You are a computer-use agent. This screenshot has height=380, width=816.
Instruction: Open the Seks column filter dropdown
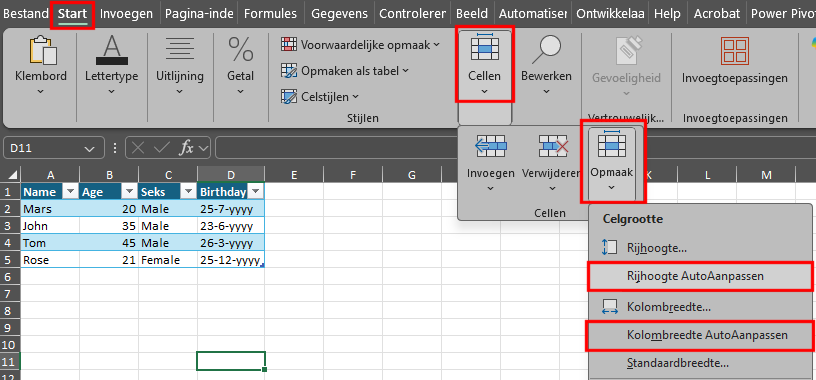(188, 192)
